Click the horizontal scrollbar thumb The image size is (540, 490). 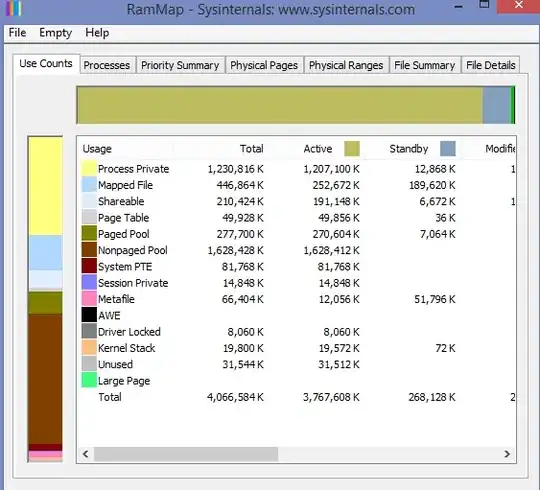(186, 454)
